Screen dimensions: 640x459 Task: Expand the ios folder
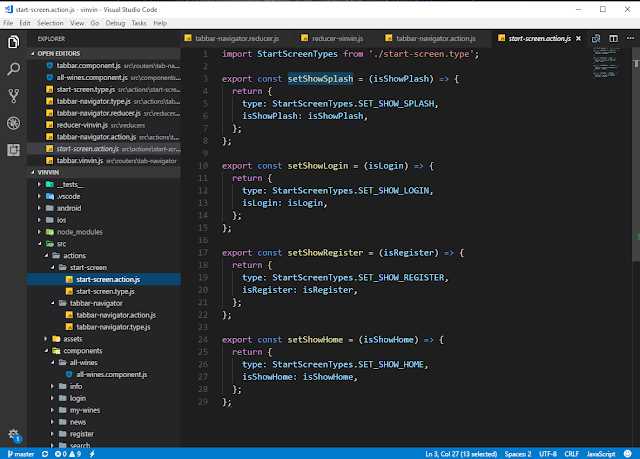coord(104,220)
